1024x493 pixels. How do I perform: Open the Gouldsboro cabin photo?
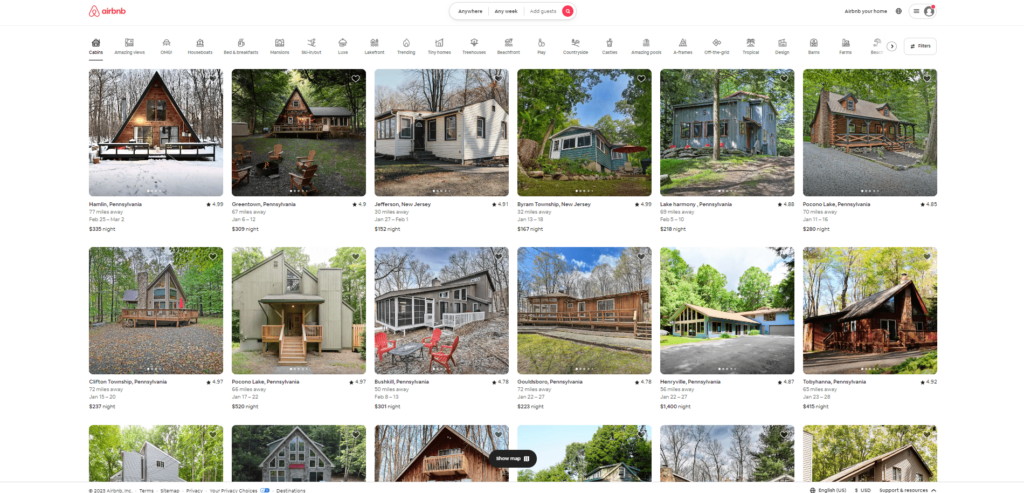point(584,310)
